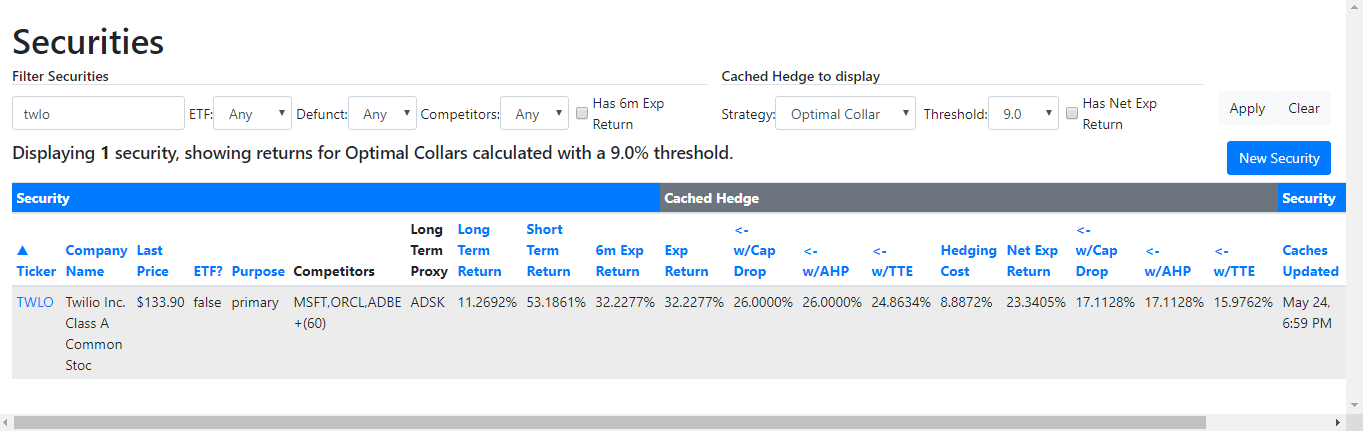Click the scrollbar left arrow
The image size is (1363, 433).
pos(7,423)
